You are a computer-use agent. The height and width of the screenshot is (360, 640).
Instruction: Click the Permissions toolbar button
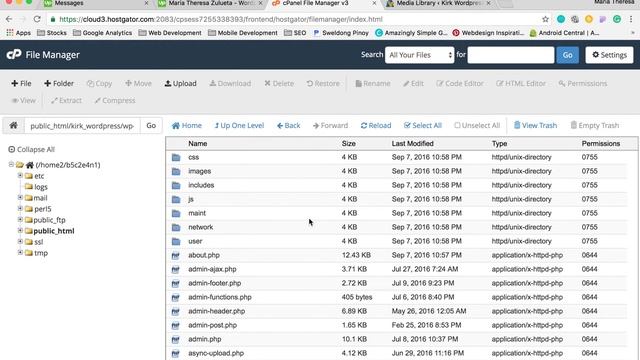[x=583, y=83]
